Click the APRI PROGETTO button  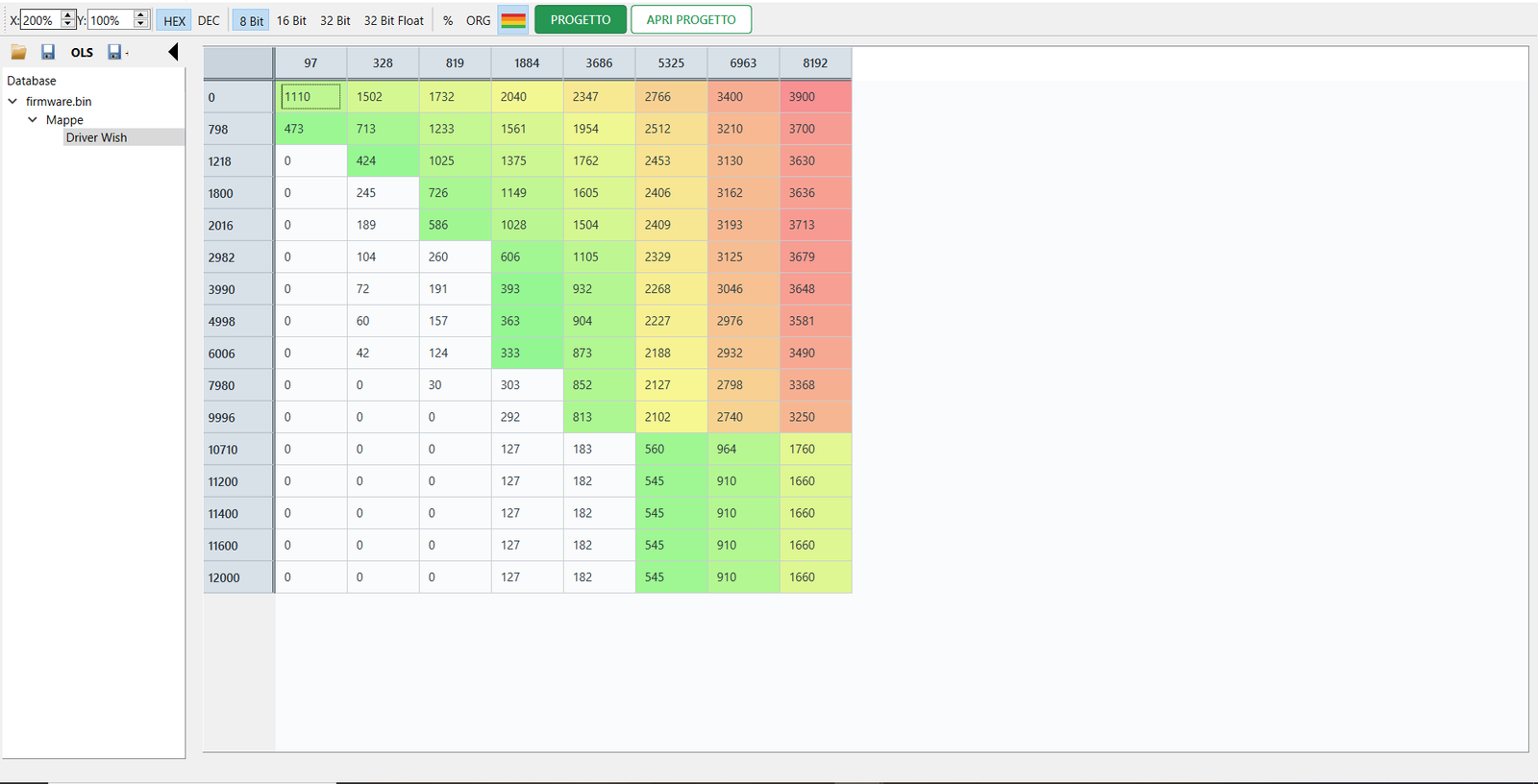coord(691,19)
